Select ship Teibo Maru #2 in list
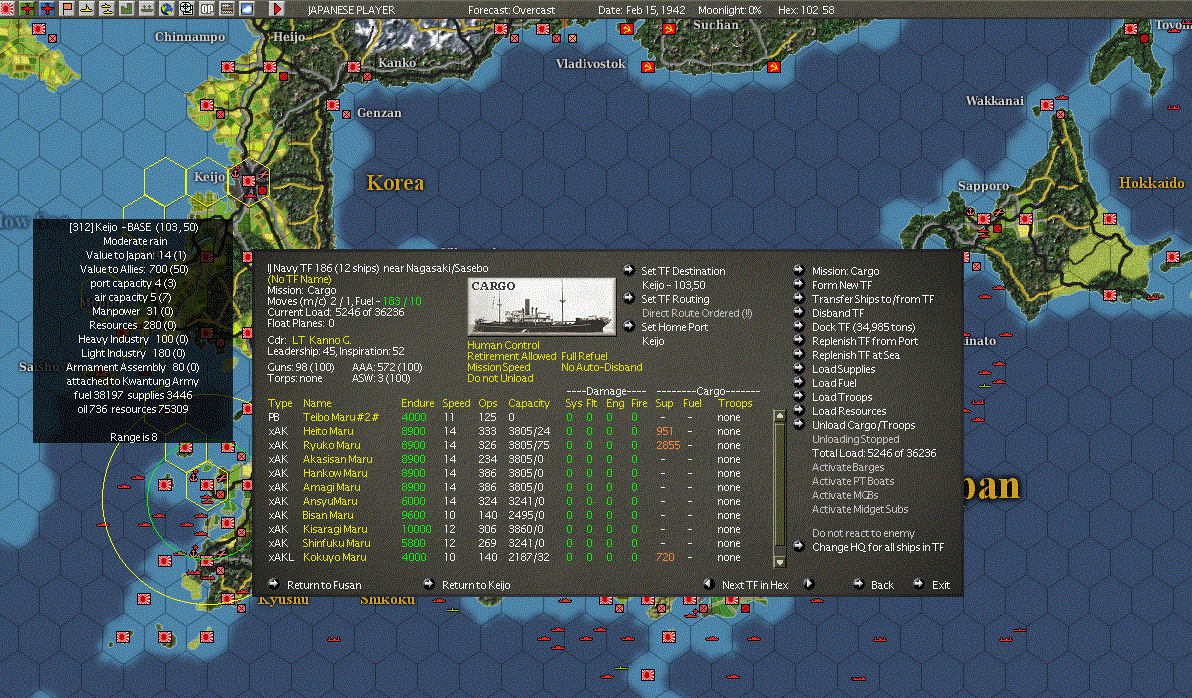The height and width of the screenshot is (698, 1192). [x=341, y=417]
